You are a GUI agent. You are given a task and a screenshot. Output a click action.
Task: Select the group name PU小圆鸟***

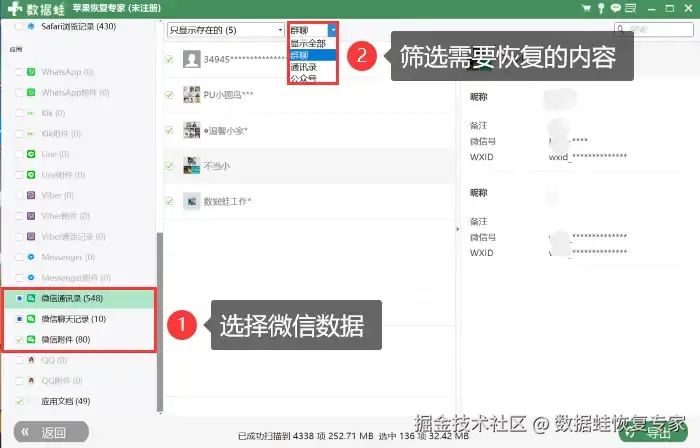pyautogui.click(x=228, y=95)
